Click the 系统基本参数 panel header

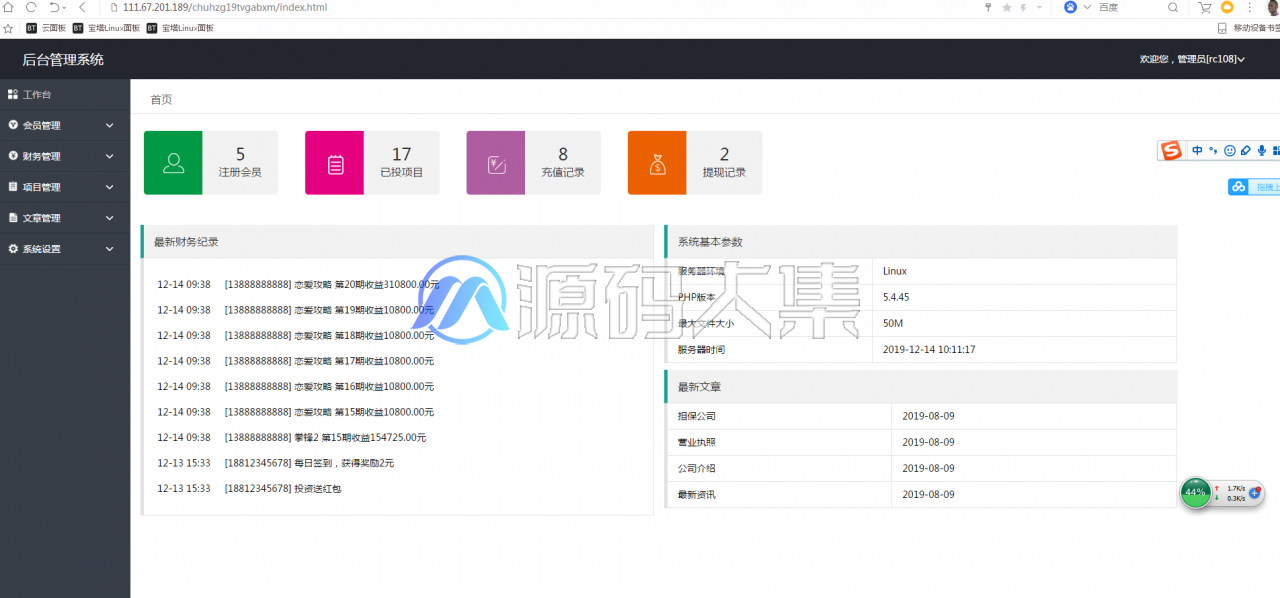coord(921,242)
